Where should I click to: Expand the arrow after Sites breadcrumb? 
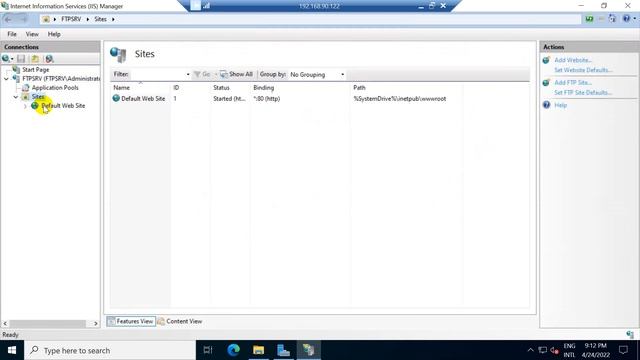(x=113, y=19)
